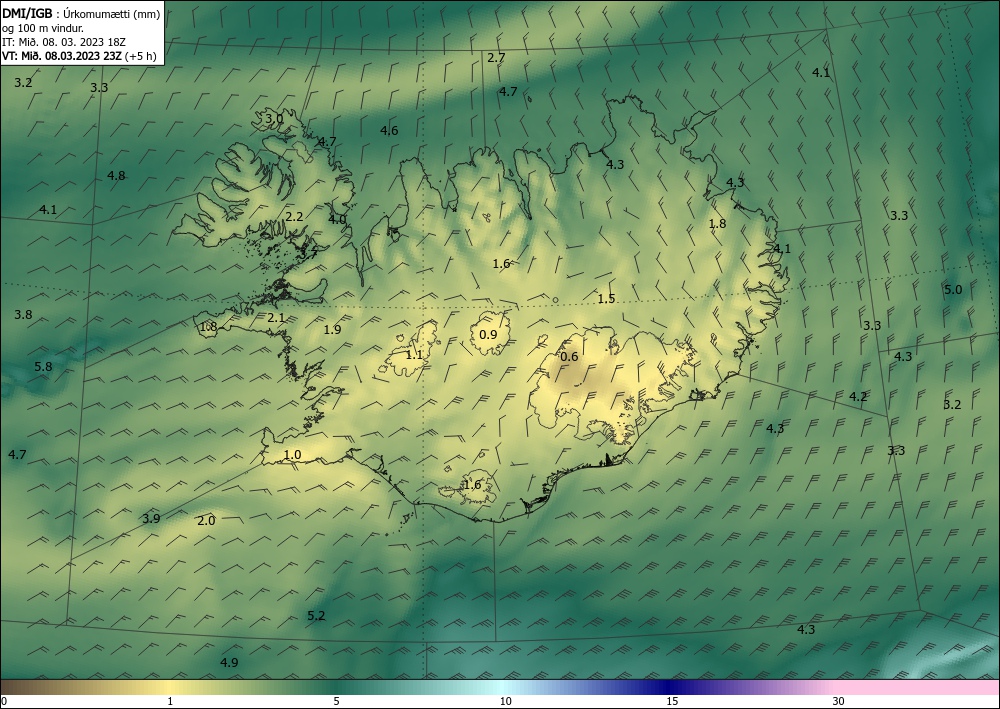Click the colorbar tick label '1'
This screenshot has height=709, width=1000.
[x=170, y=702]
